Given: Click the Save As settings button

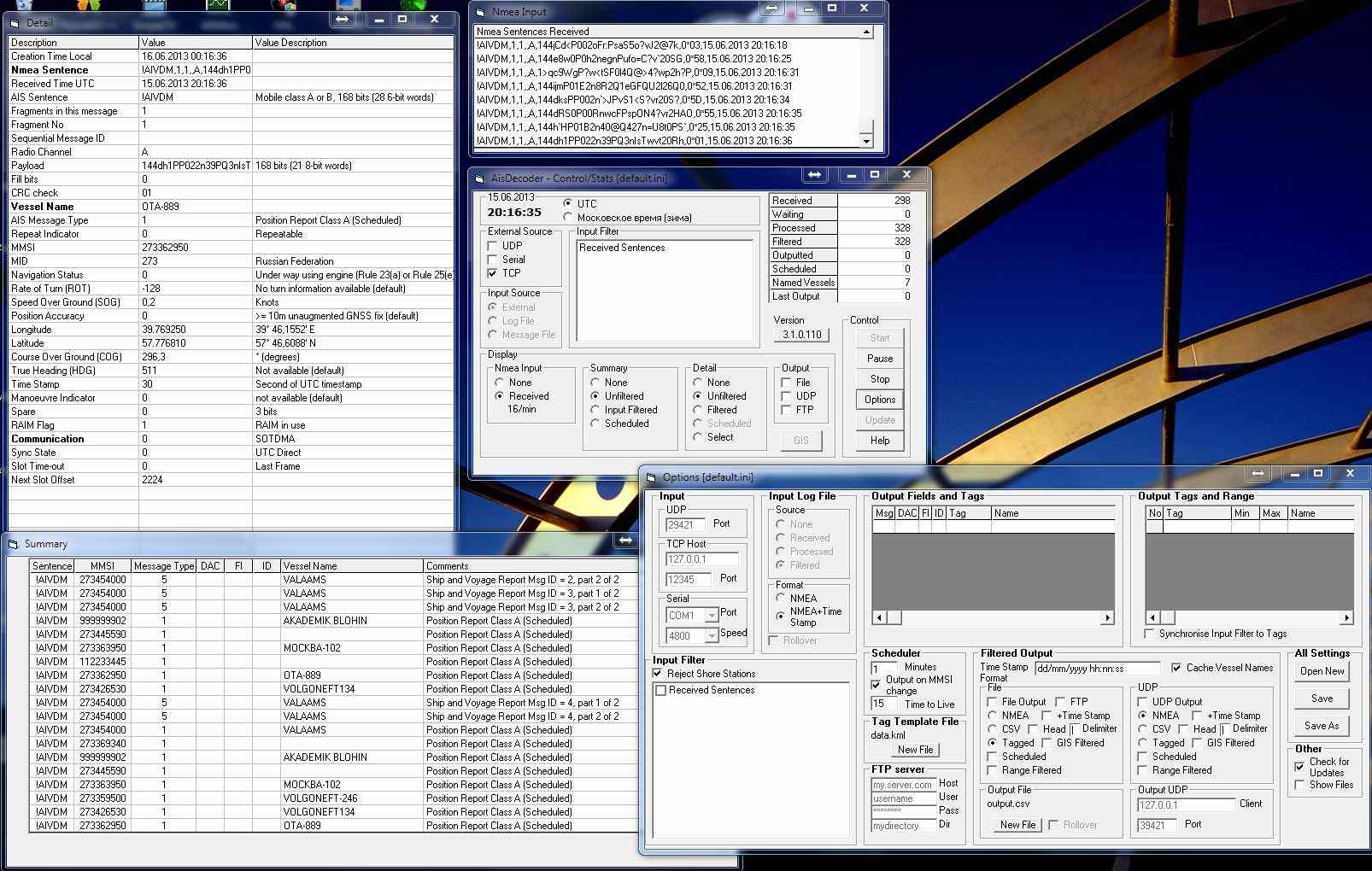Looking at the screenshot, I should click(x=1322, y=726).
